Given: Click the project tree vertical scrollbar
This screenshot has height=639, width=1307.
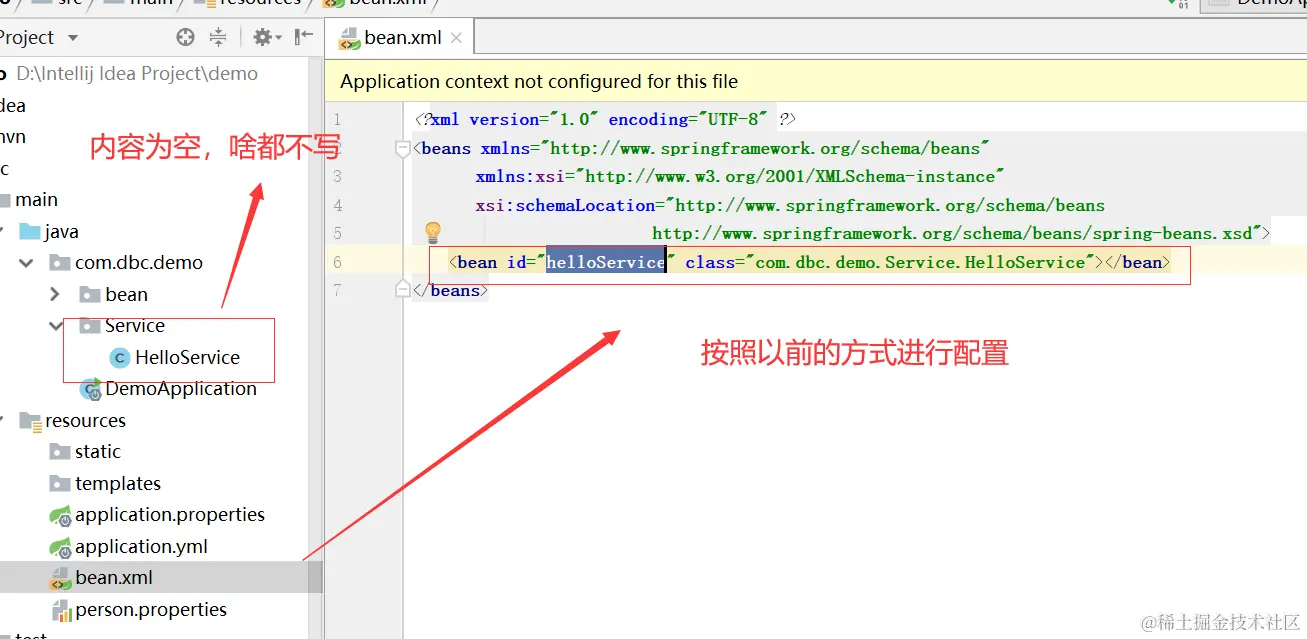Looking at the screenshot, I should pos(315,578).
